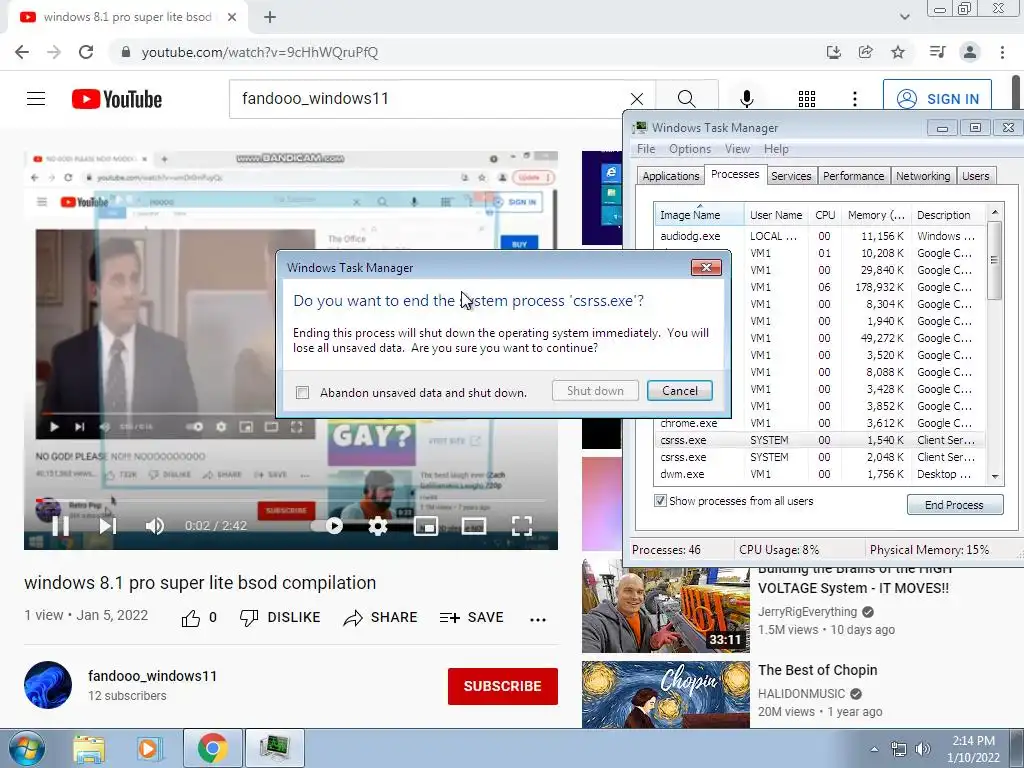Mute the video player volume
The width and height of the screenshot is (1024, 768).
click(x=155, y=526)
